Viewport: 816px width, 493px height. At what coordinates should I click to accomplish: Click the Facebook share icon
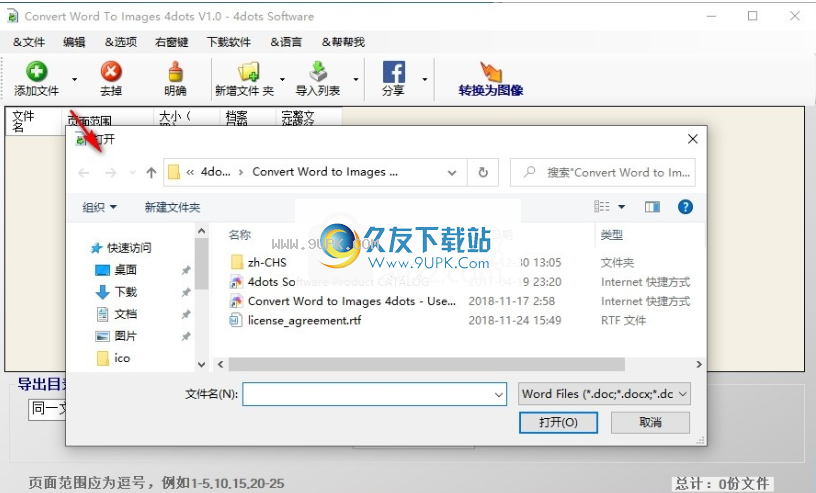(393, 72)
